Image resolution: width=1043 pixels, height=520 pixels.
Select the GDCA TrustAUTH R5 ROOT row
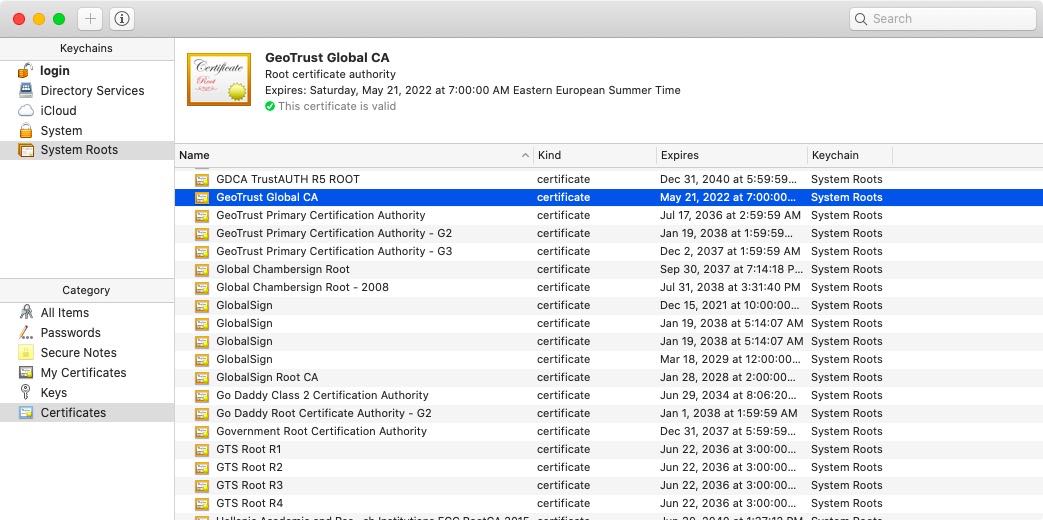point(609,180)
